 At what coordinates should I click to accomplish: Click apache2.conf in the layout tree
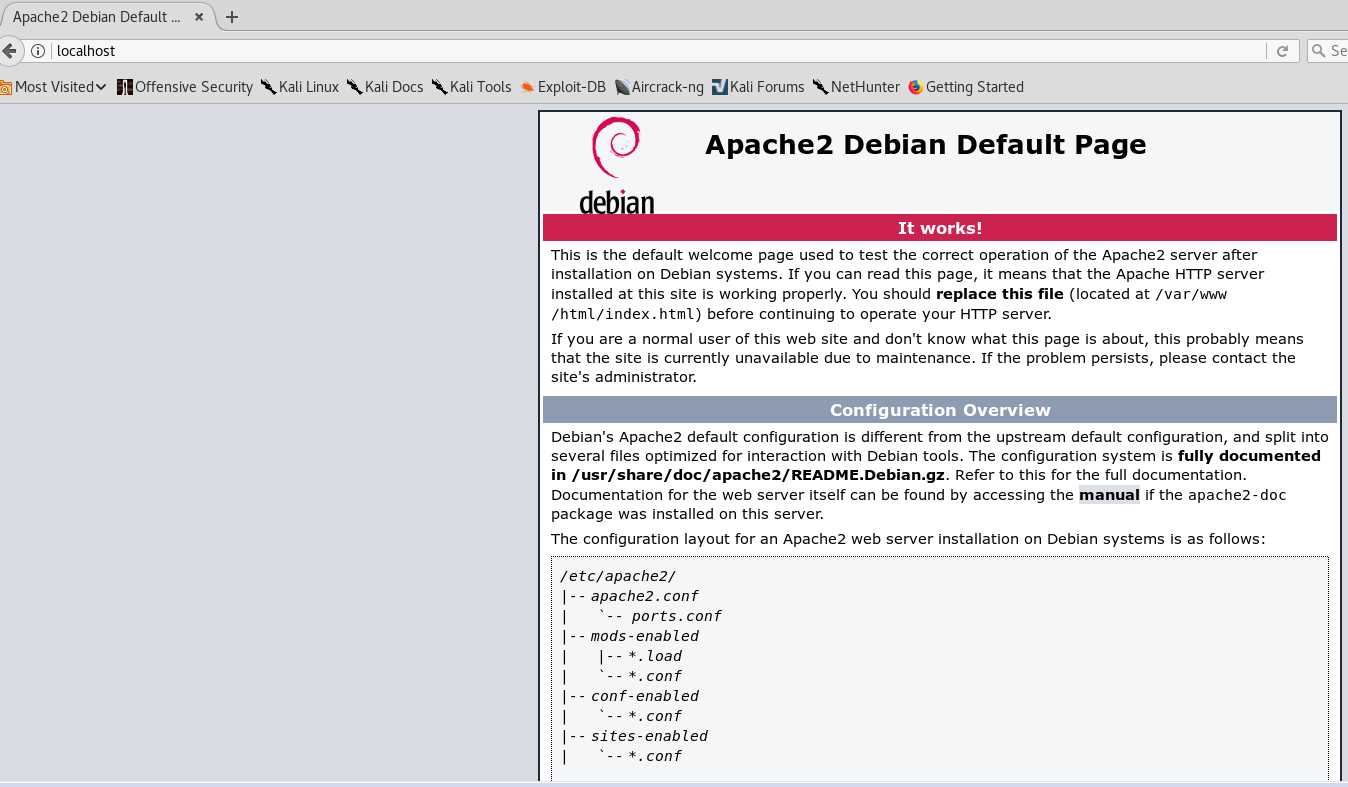(644, 596)
